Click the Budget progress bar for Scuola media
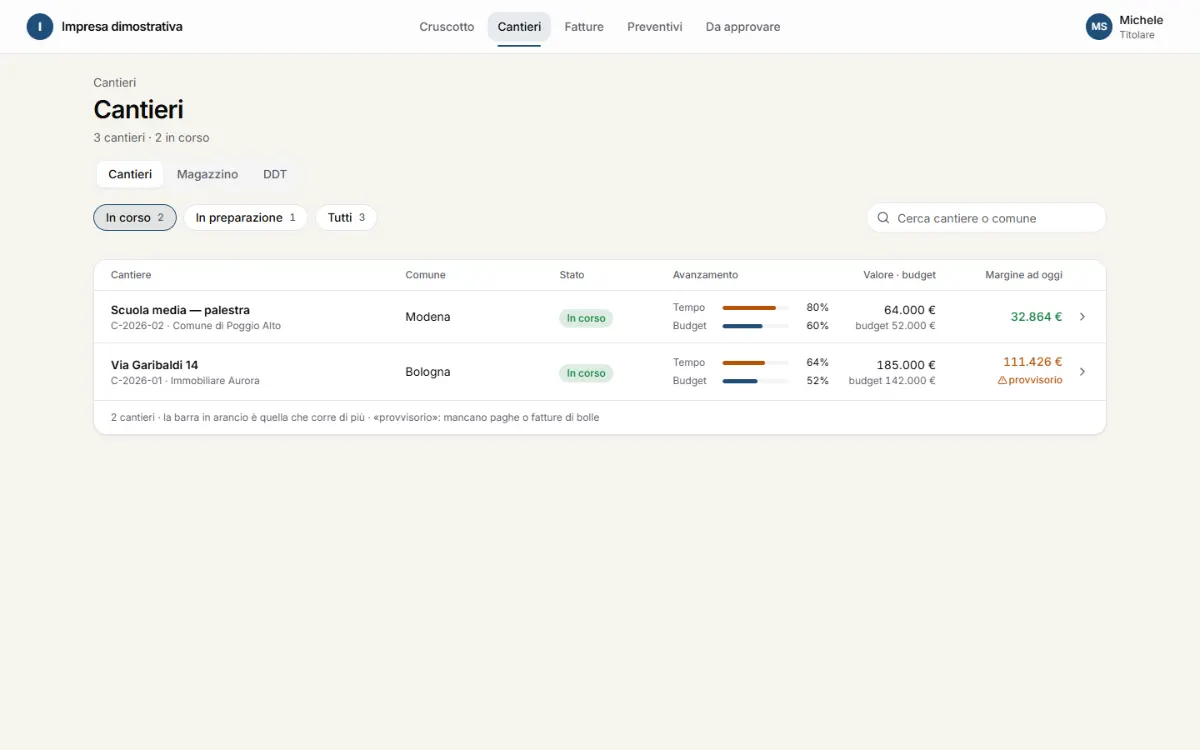The image size is (1200, 750). tap(756, 326)
